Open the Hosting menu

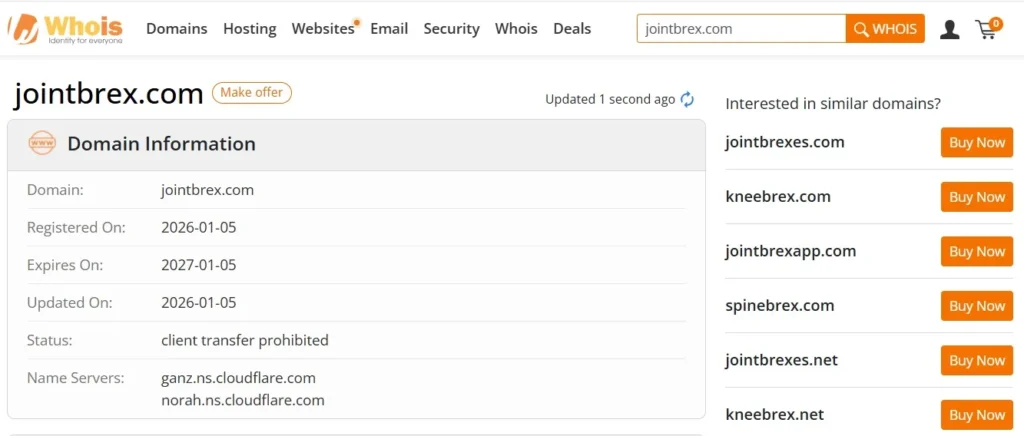pyautogui.click(x=249, y=29)
